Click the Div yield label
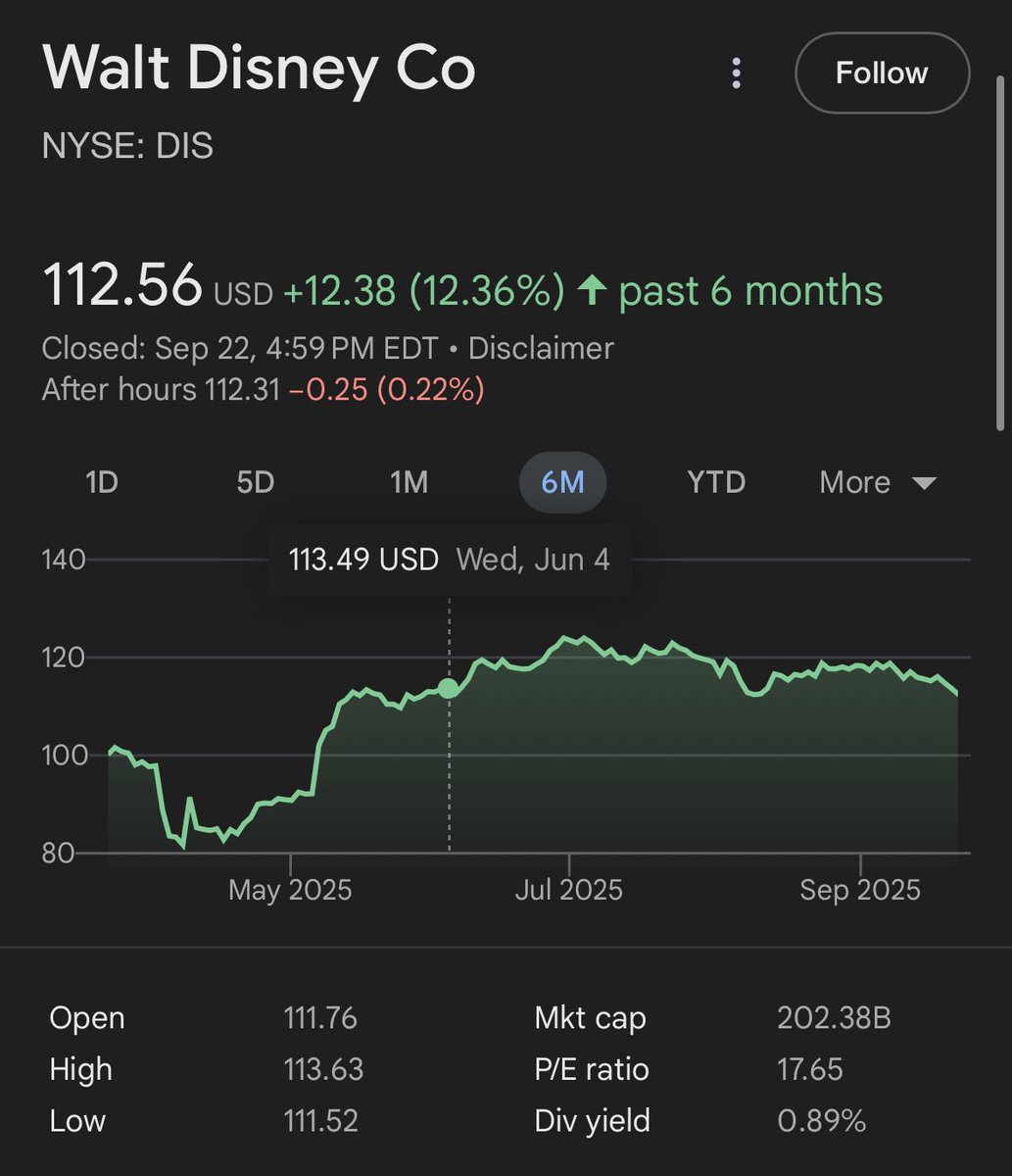Viewport: 1012px width, 1176px height. point(592,1121)
